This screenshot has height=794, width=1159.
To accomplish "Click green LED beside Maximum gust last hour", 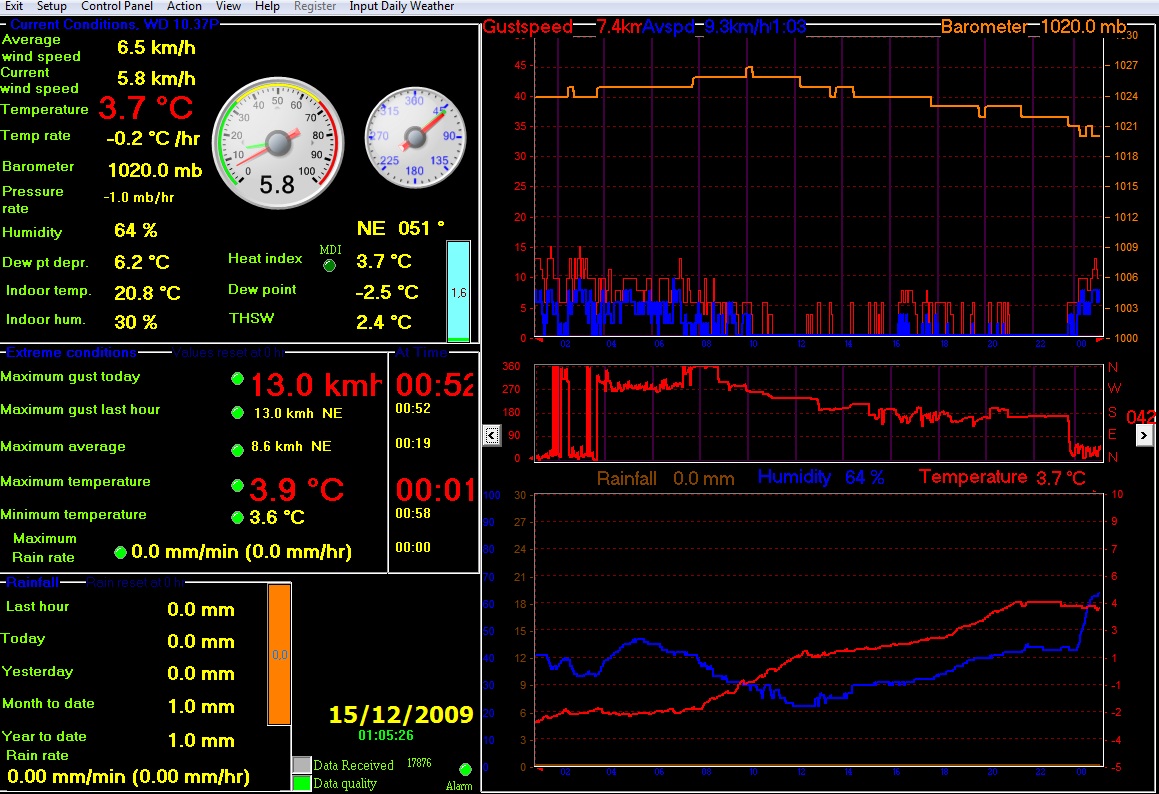I will tap(238, 412).
